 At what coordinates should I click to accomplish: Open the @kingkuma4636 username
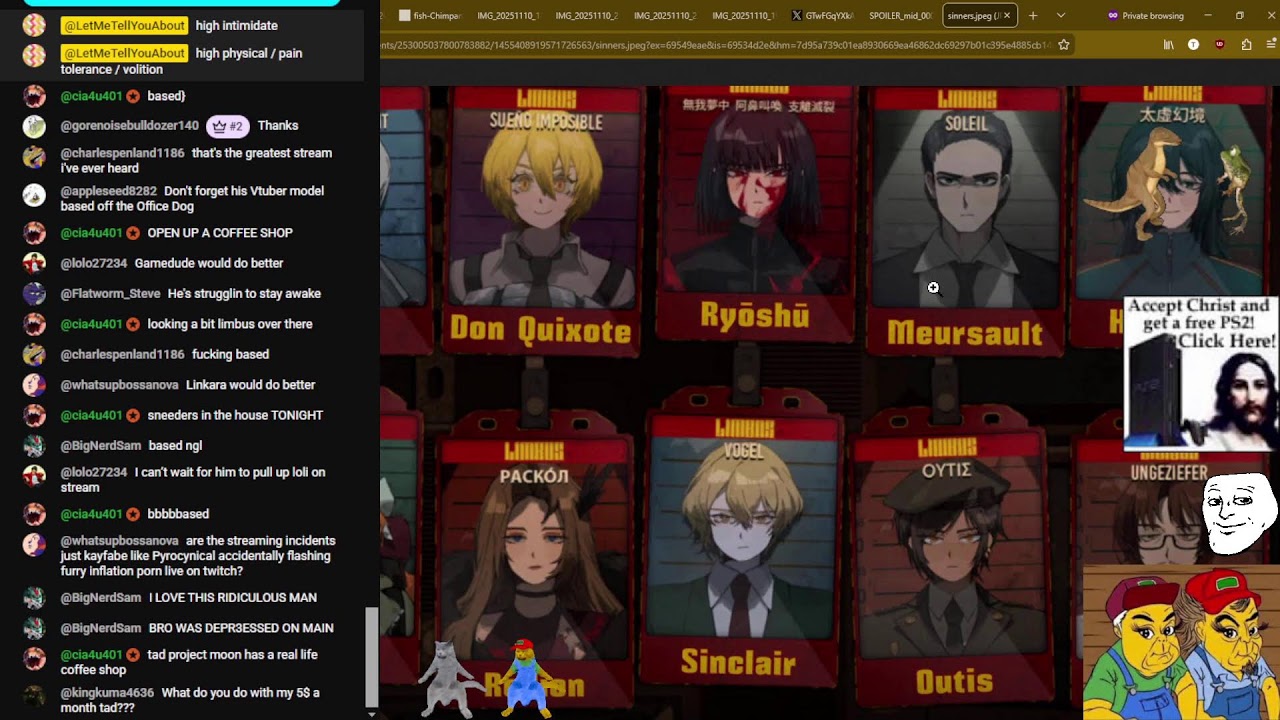coord(107,692)
